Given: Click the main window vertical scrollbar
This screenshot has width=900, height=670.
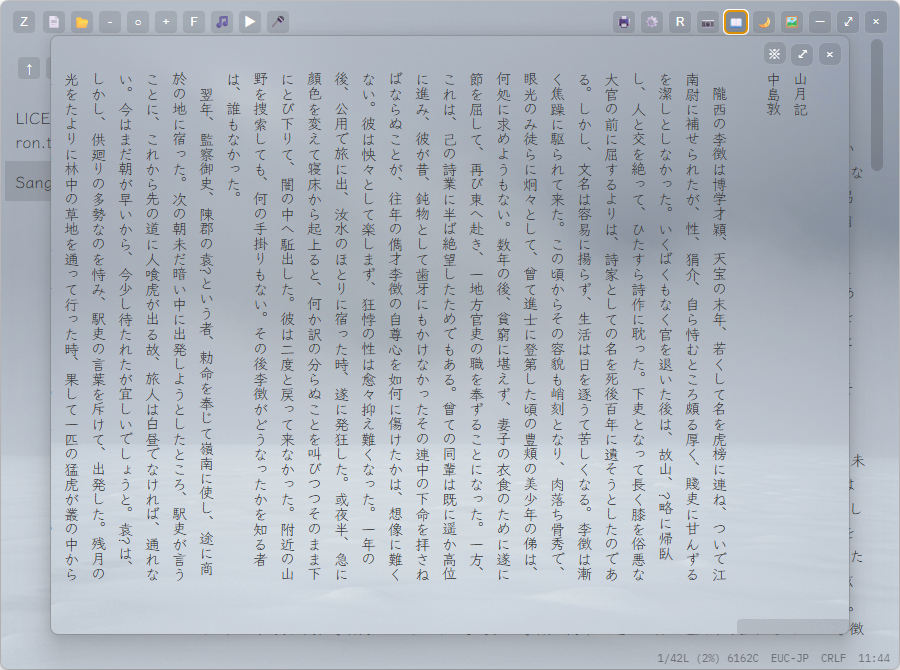Looking at the screenshot, I should pyautogui.click(x=876, y=104).
